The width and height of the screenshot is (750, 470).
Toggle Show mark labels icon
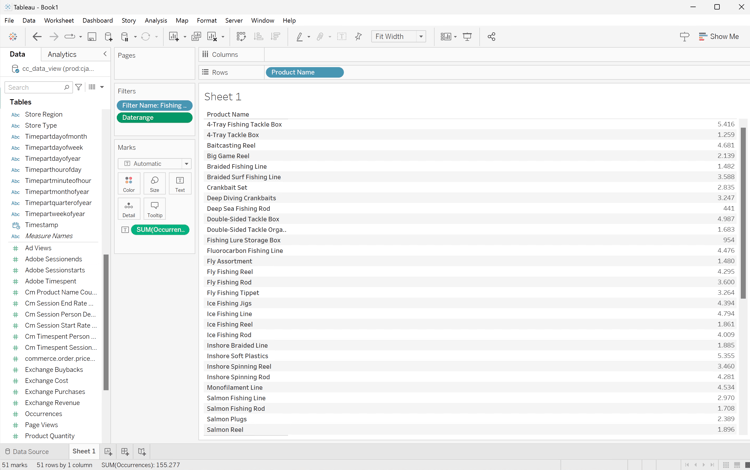click(342, 37)
